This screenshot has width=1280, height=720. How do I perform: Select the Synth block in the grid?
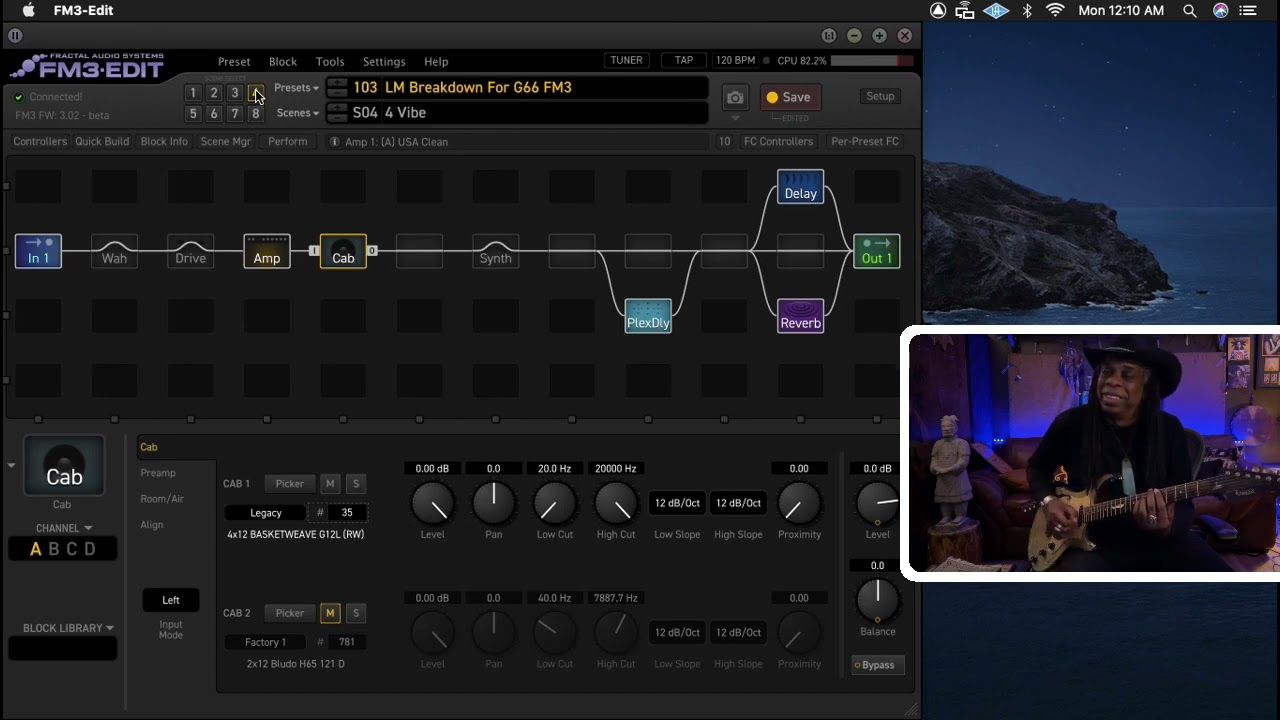(x=495, y=251)
